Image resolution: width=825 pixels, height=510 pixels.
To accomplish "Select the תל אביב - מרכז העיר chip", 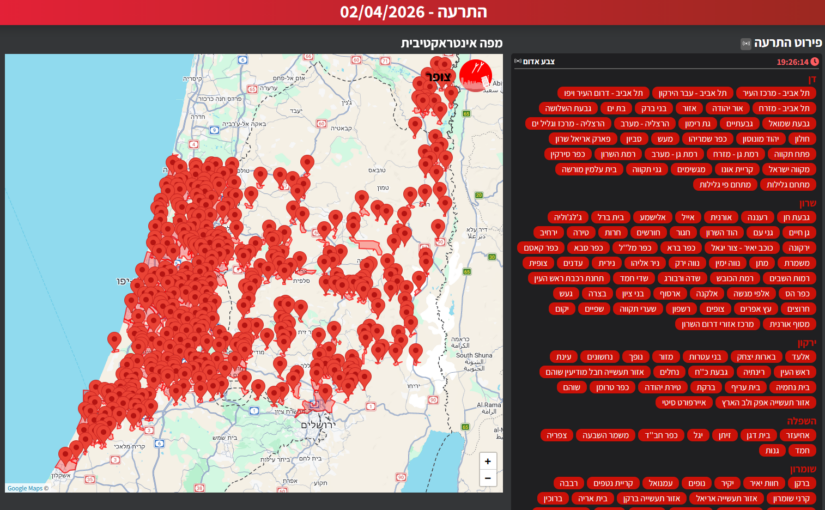I will tap(776, 93).
